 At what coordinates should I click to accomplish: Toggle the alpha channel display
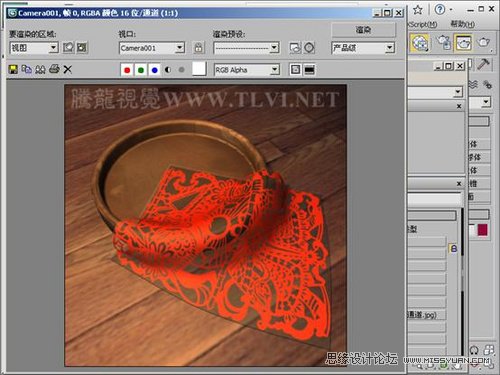(168, 70)
